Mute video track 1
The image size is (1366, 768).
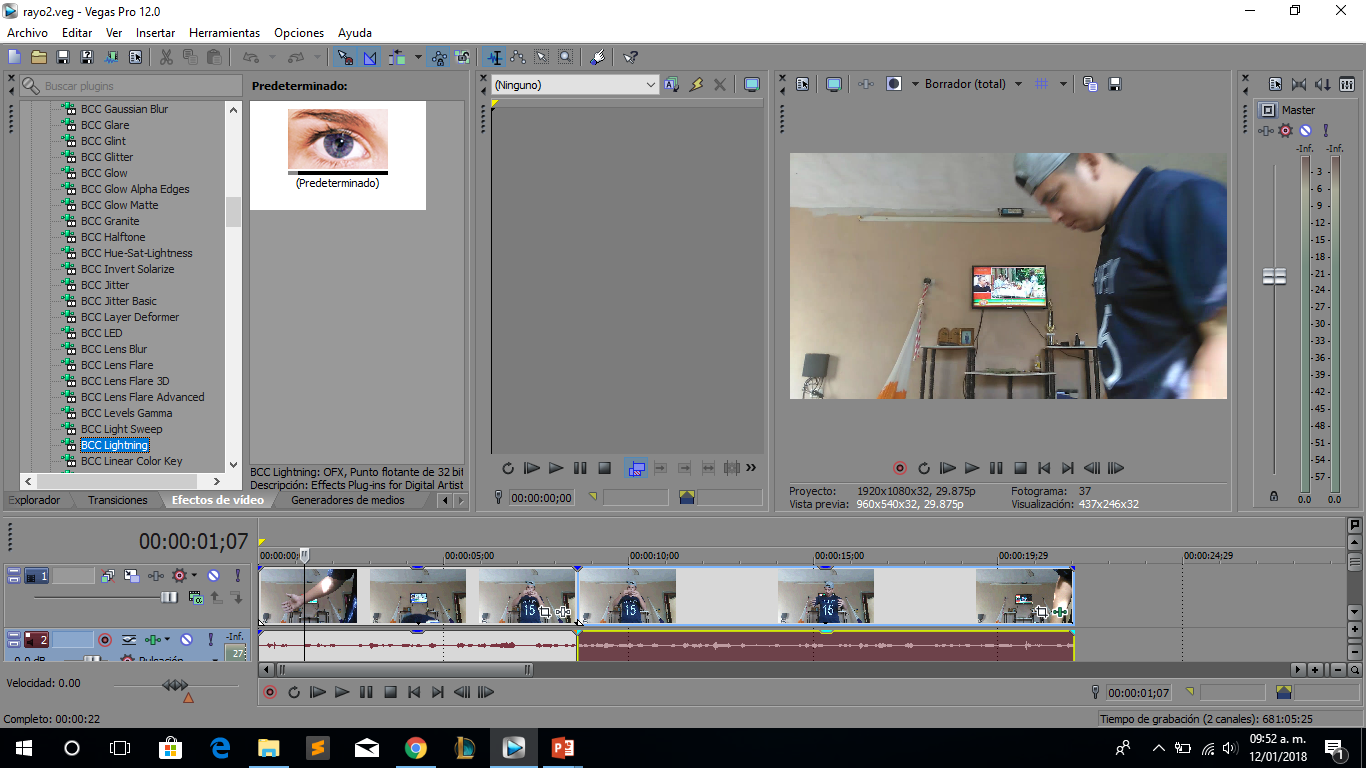[213, 576]
